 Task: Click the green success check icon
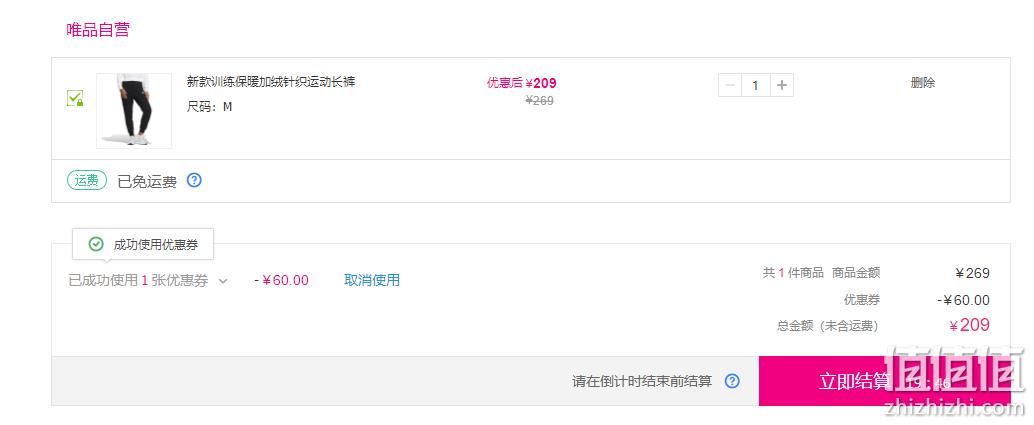click(x=96, y=245)
